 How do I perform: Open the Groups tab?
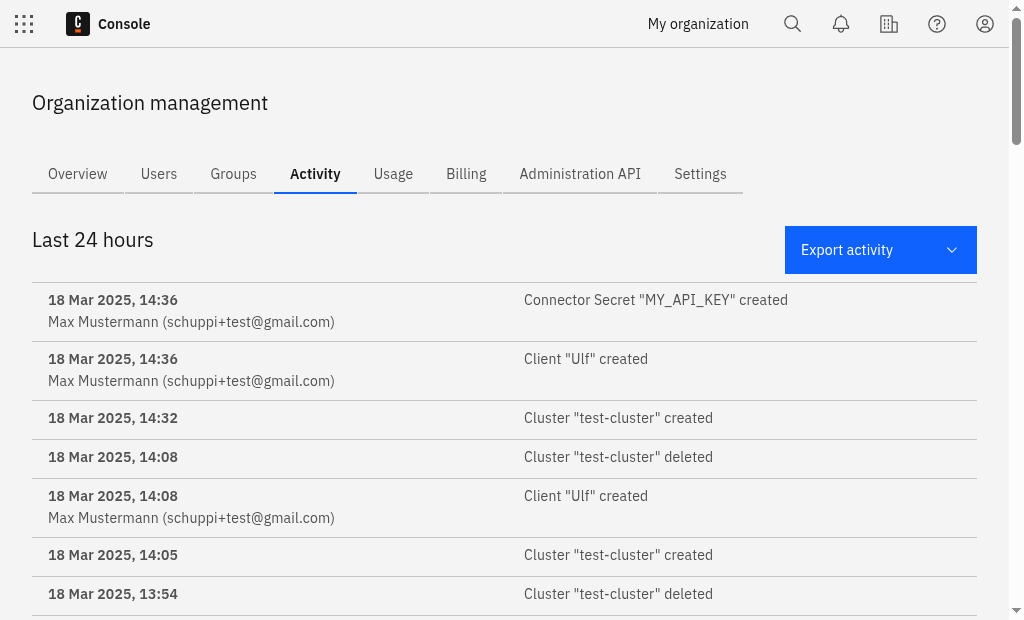[x=233, y=174]
